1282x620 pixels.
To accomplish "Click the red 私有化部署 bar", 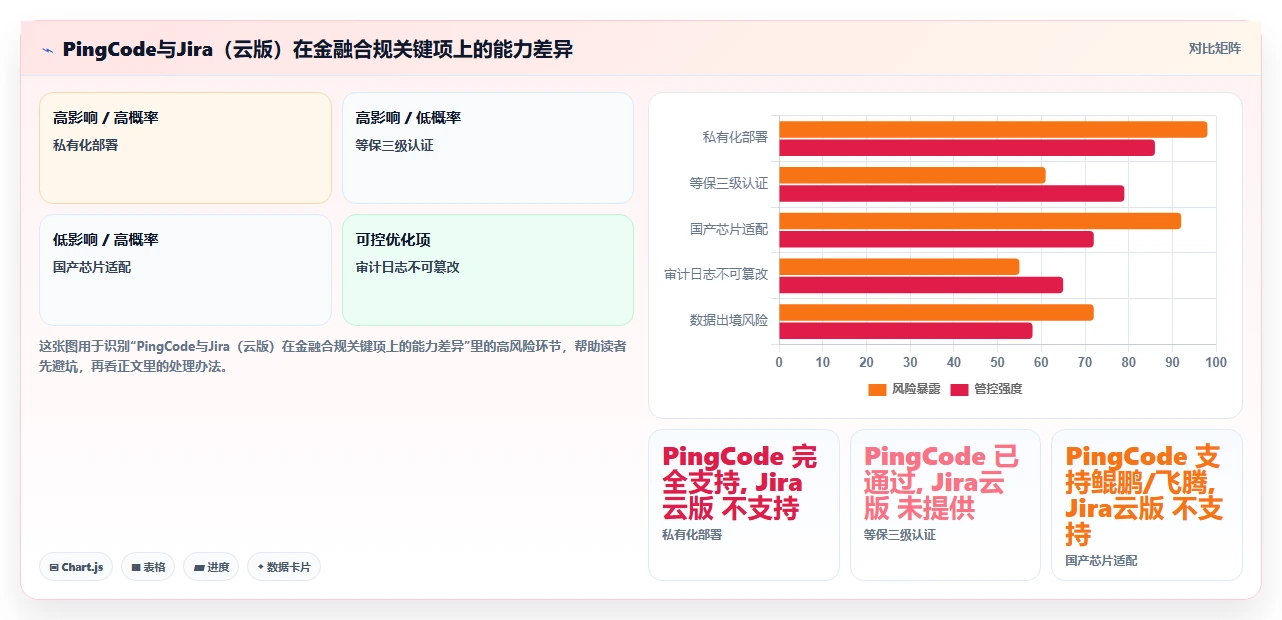I will [x=967, y=148].
